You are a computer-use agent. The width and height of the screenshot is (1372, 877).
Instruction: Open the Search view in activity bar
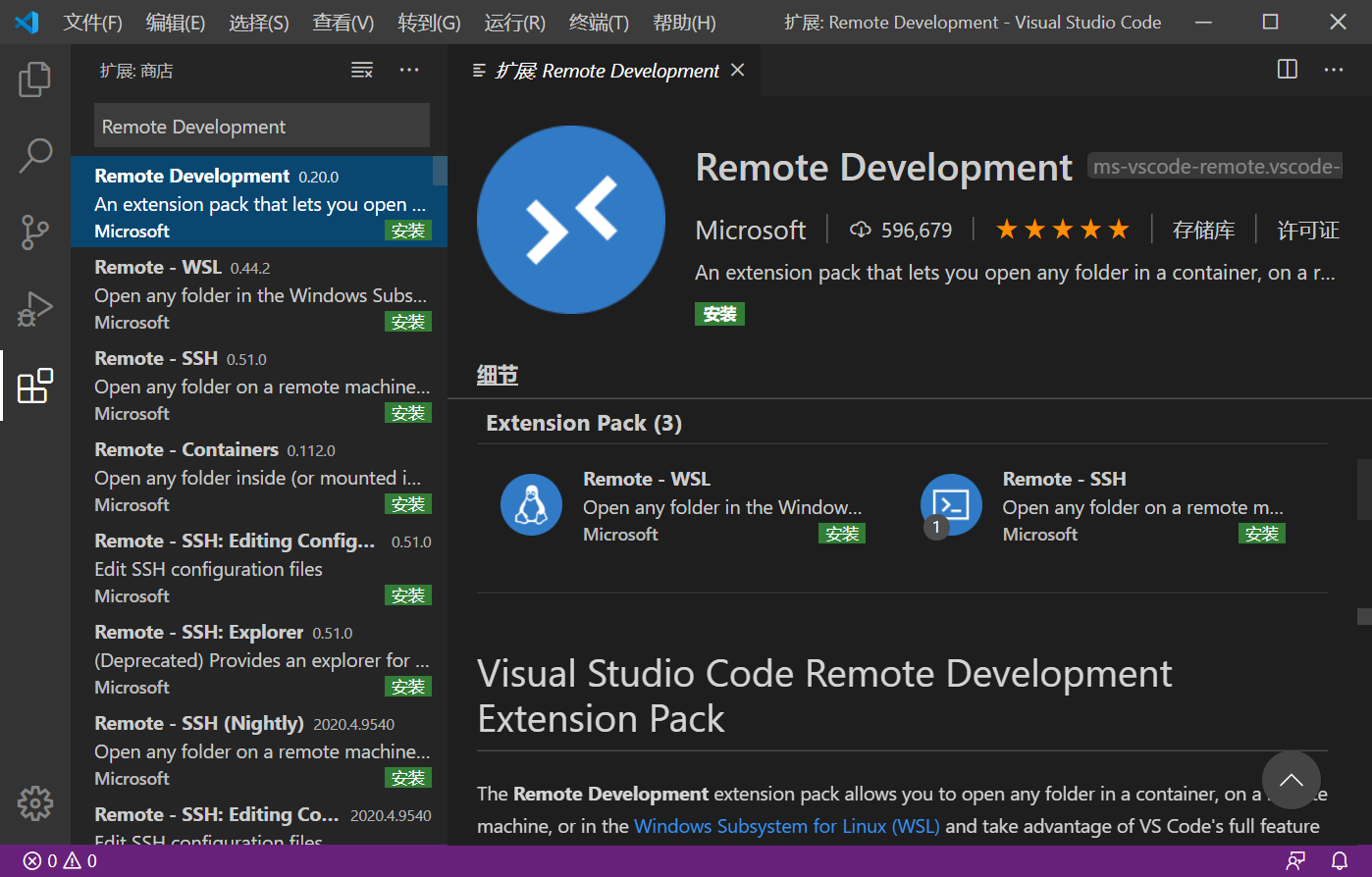point(34,156)
